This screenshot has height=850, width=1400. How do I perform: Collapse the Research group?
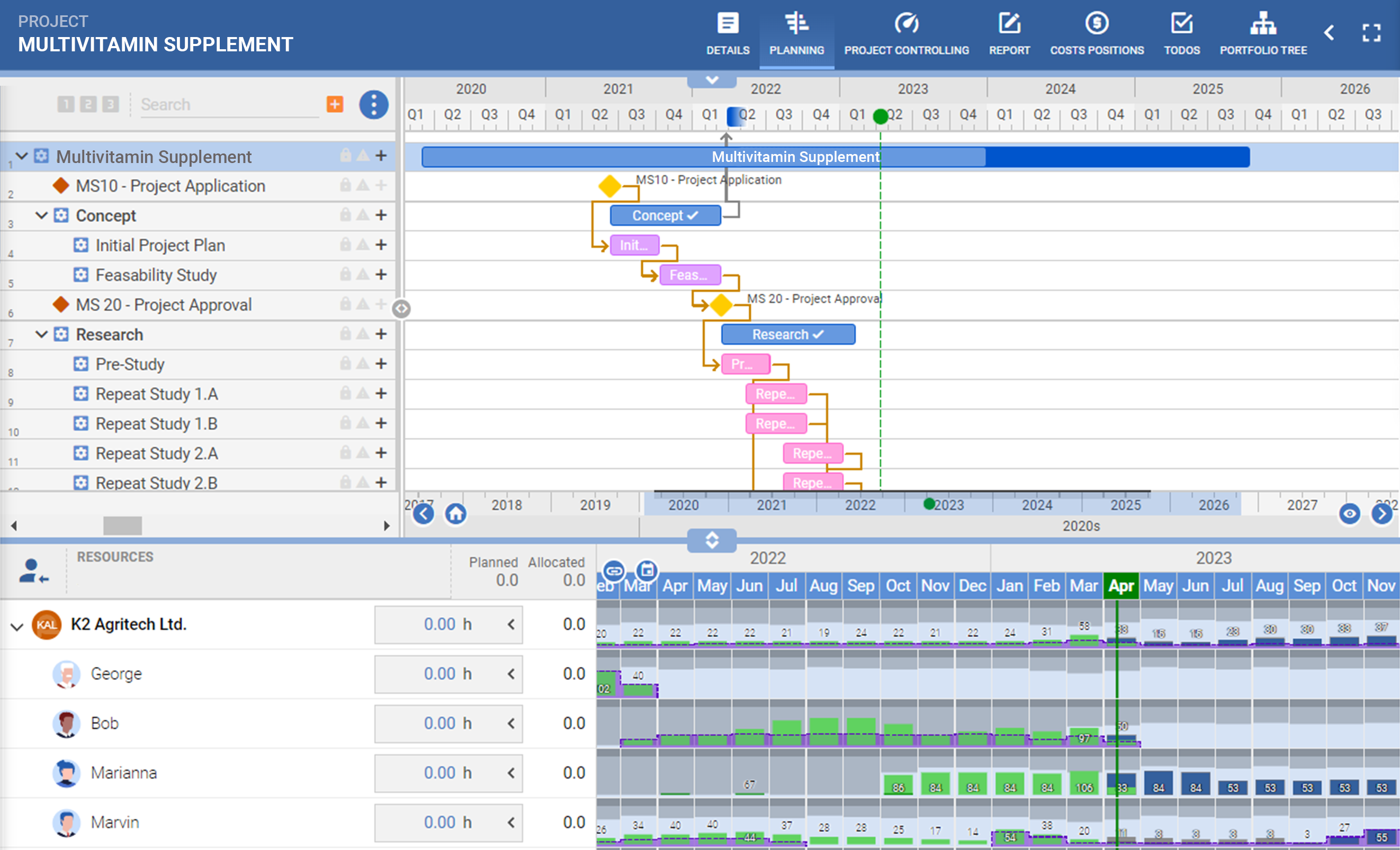coord(41,334)
